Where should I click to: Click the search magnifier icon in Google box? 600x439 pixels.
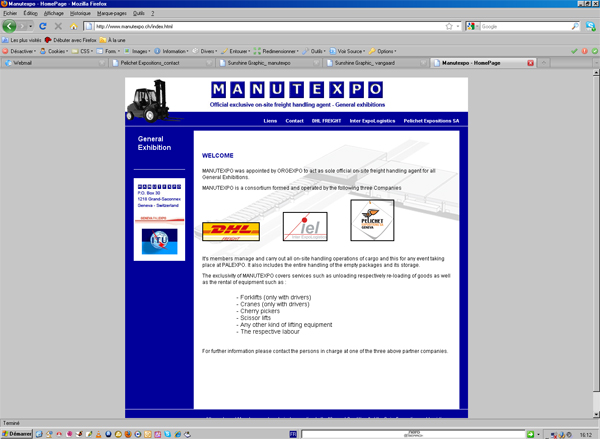click(x=575, y=26)
